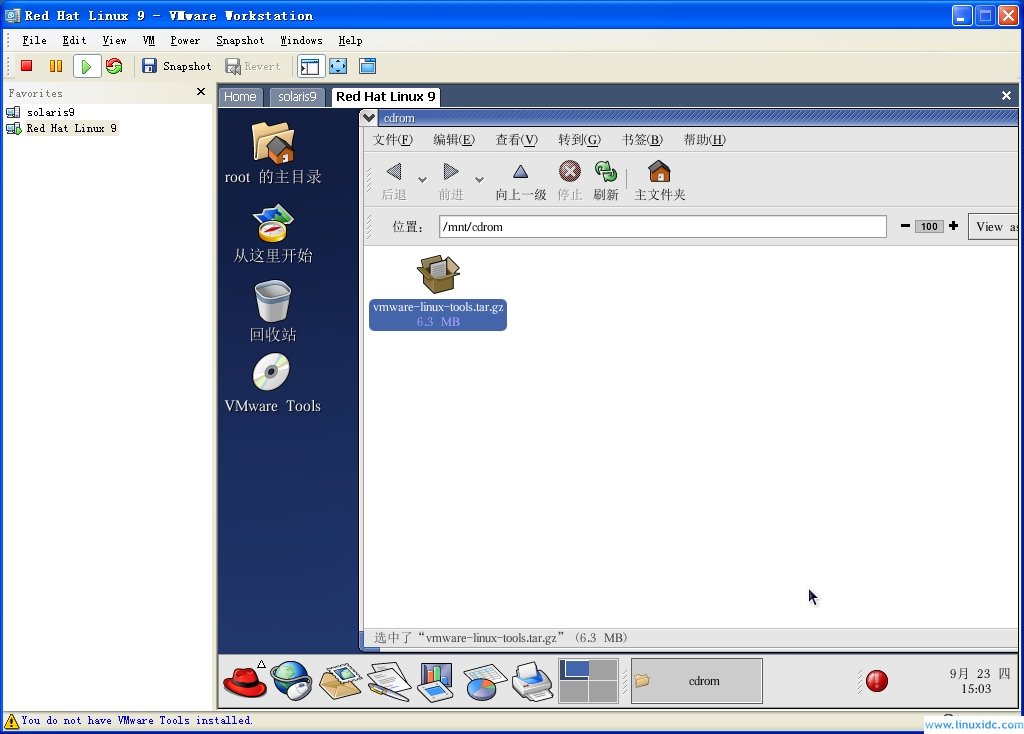Open the VM menu in VMware
This screenshot has width=1024, height=734.
[x=149, y=41]
